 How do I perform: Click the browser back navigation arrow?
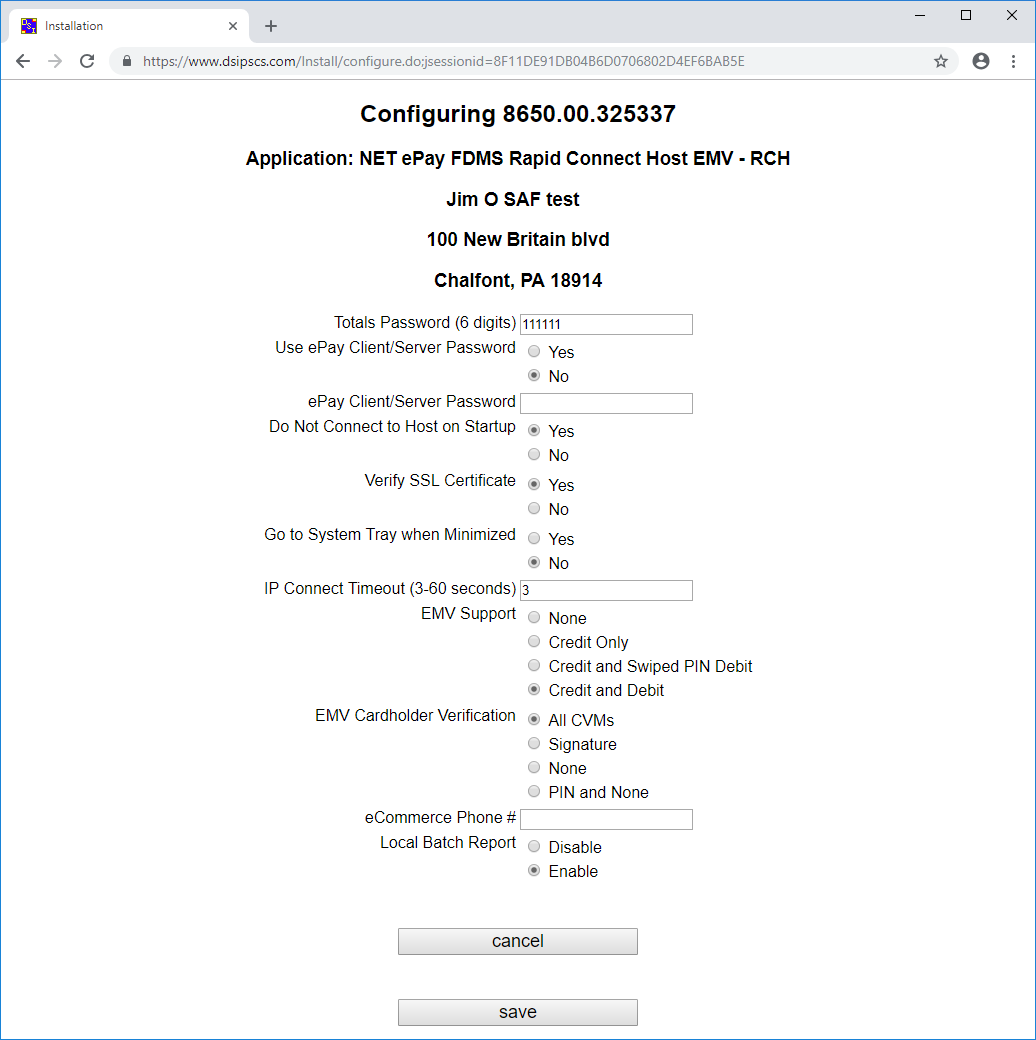(23, 60)
